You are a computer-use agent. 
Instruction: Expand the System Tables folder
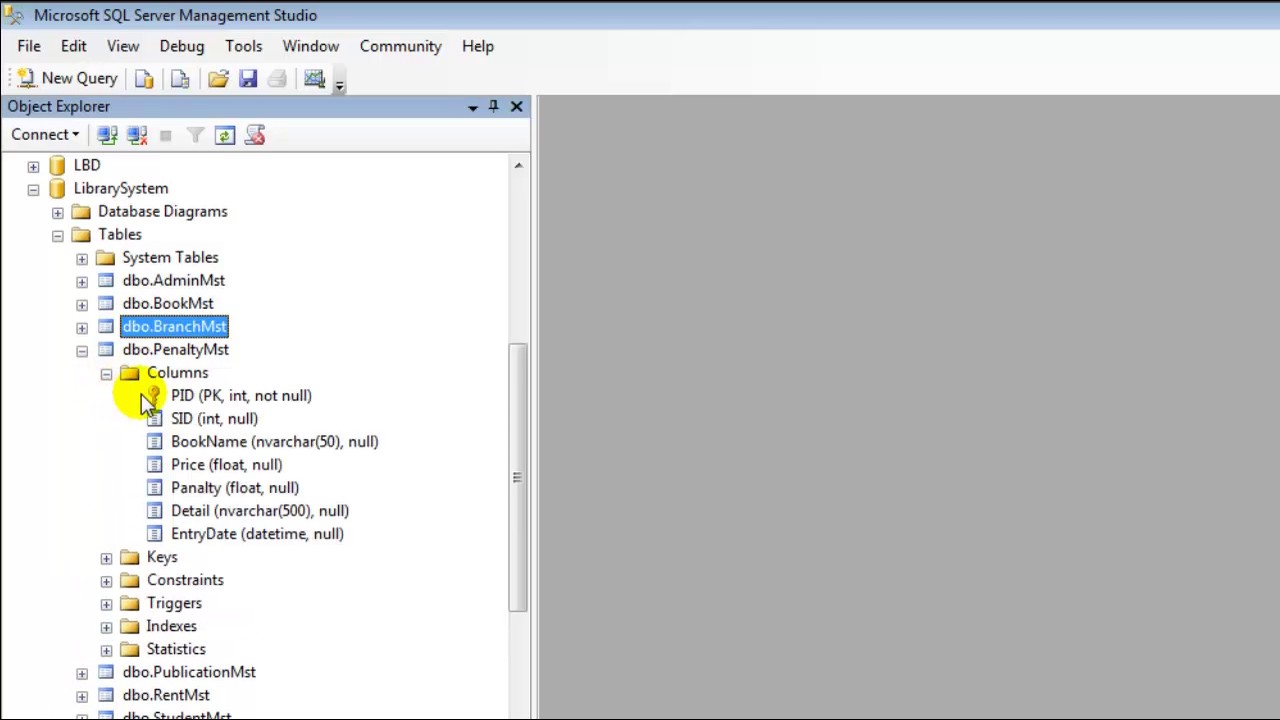point(82,258)
